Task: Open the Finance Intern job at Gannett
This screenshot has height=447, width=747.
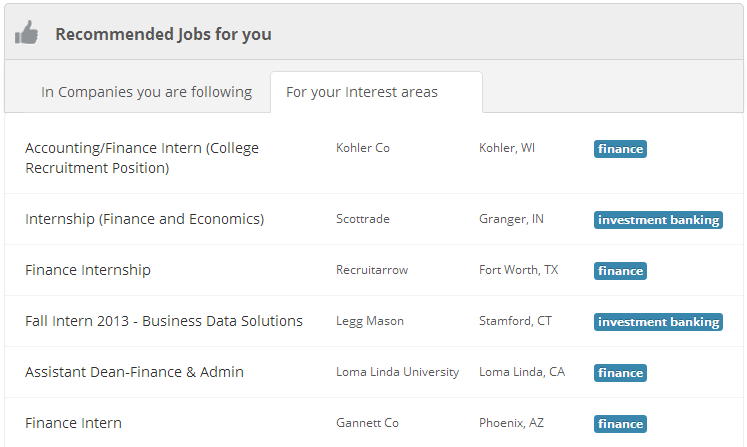Action: (73, 423)
